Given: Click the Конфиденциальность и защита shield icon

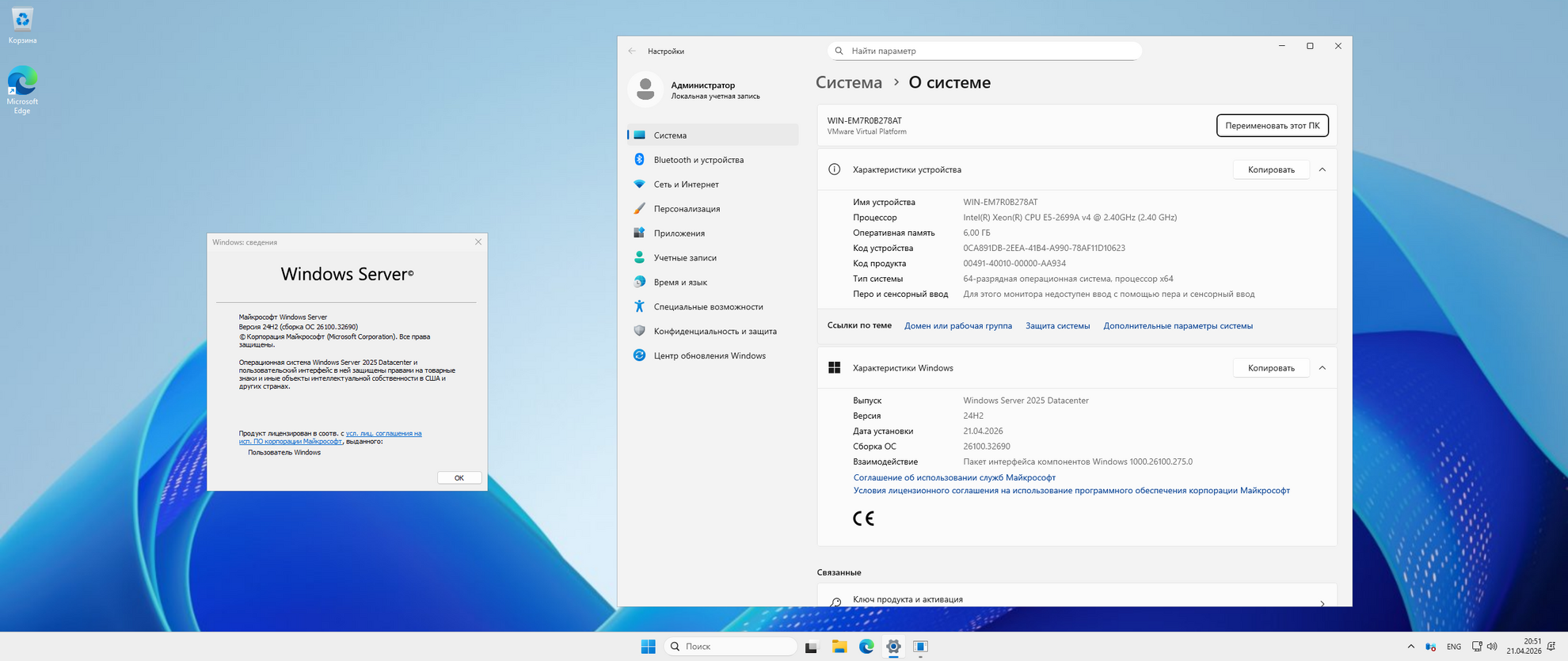Looking at the screenshot, I should point(639,331).
